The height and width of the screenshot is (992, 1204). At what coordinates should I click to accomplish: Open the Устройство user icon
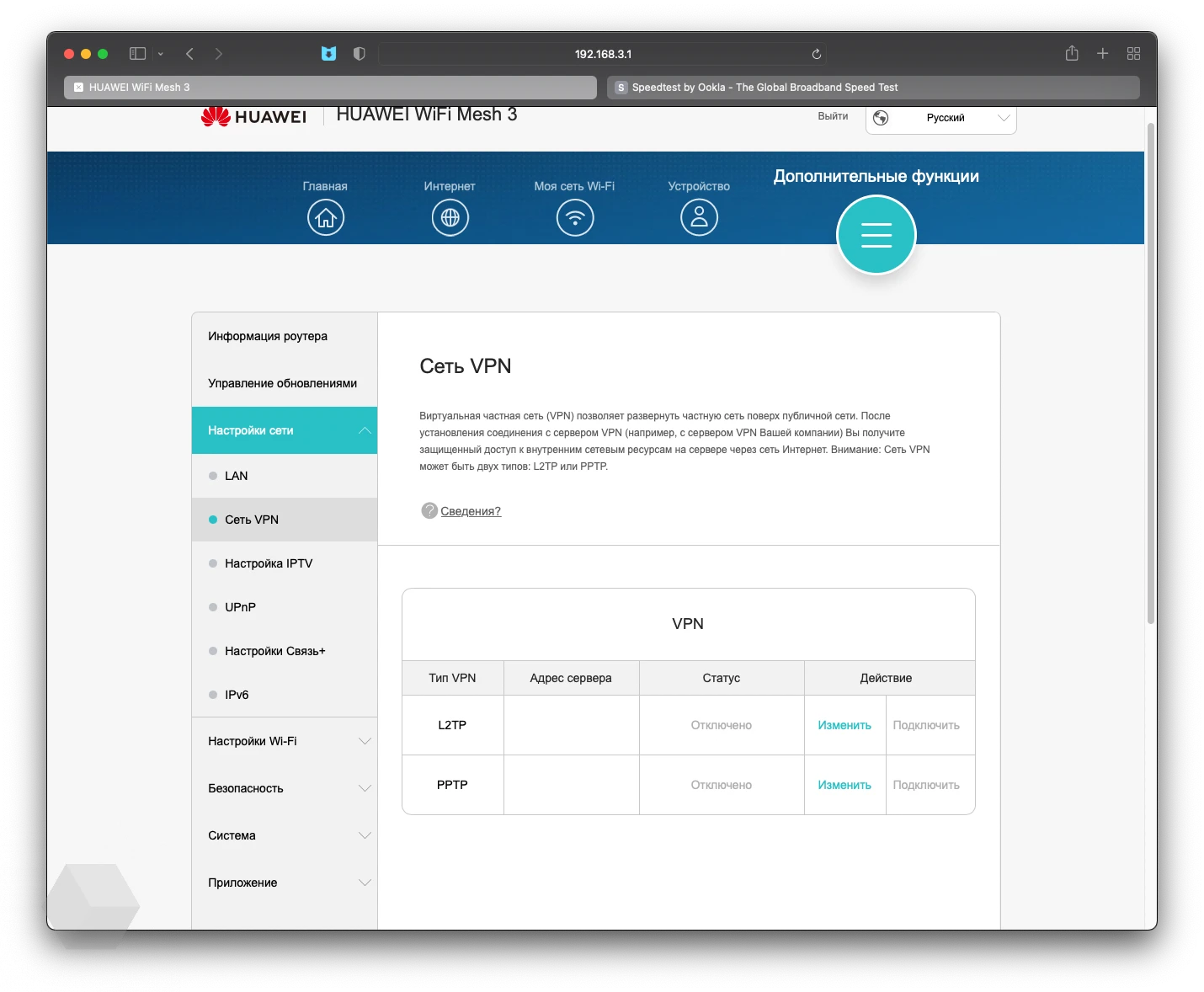point(699,218)
